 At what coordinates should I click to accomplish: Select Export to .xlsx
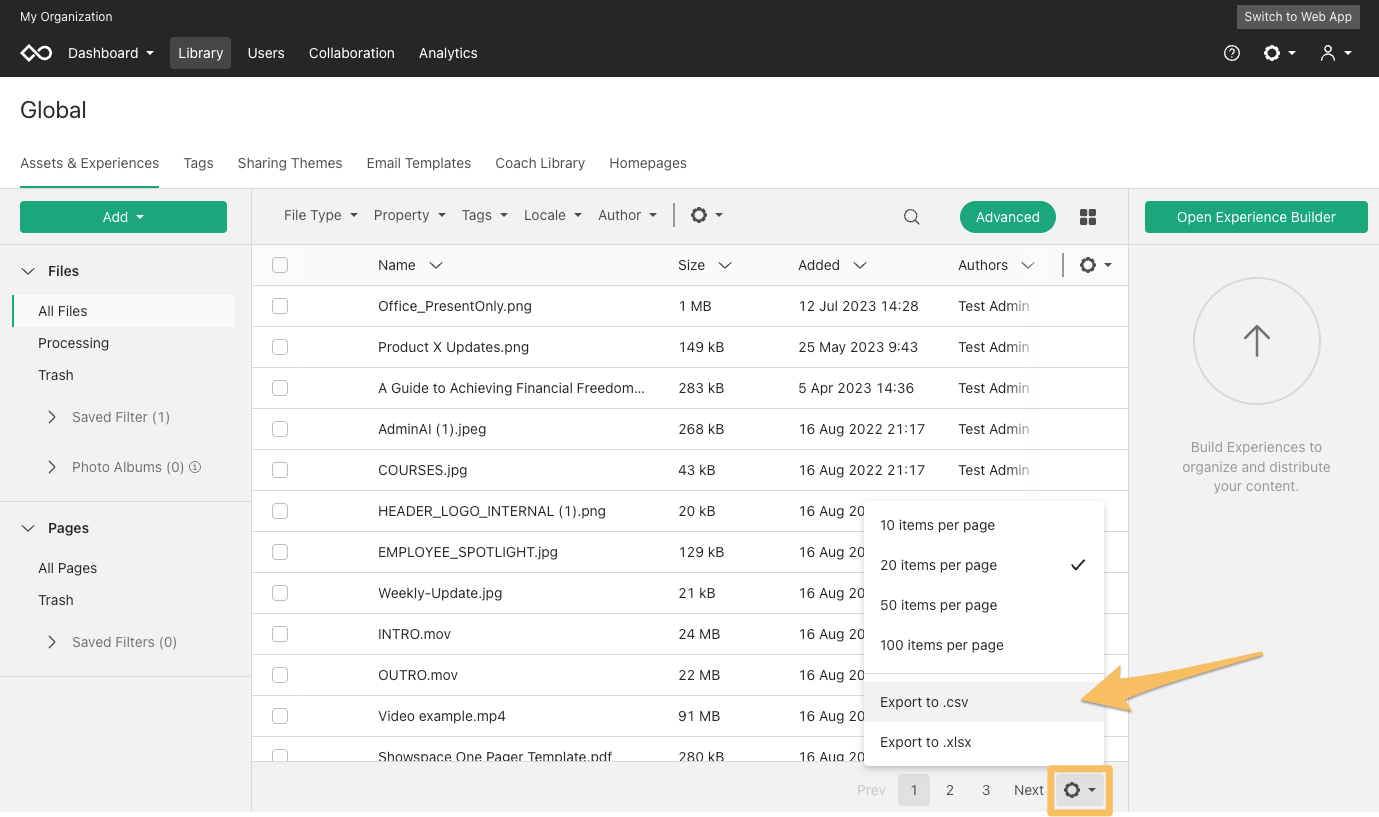984,742
